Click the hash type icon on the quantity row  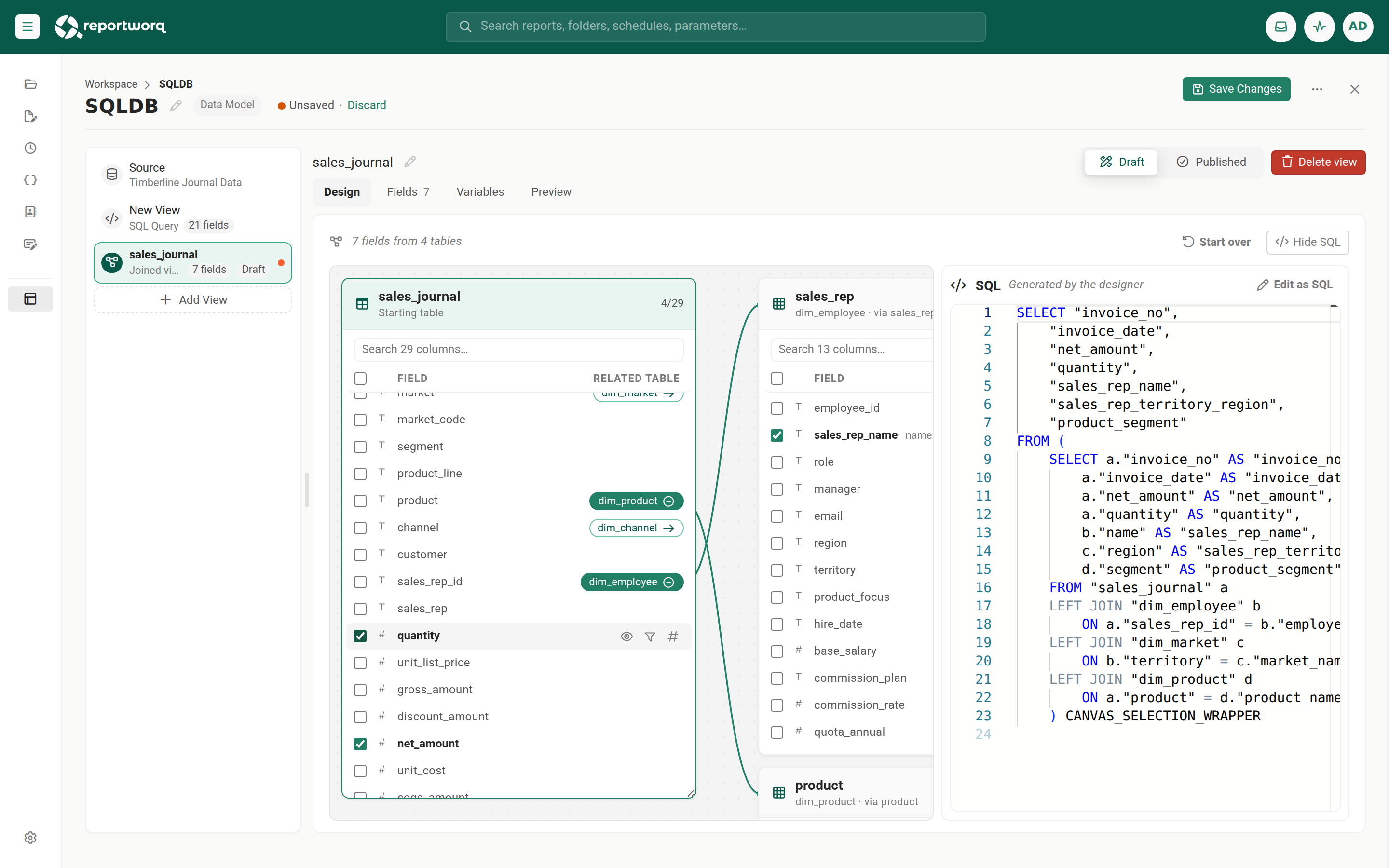click(x=673, y=636)
